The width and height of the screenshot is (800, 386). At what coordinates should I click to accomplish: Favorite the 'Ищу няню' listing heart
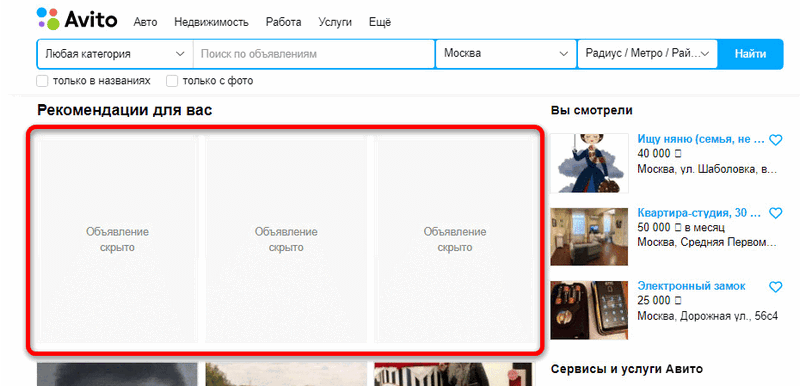point(776,140)
